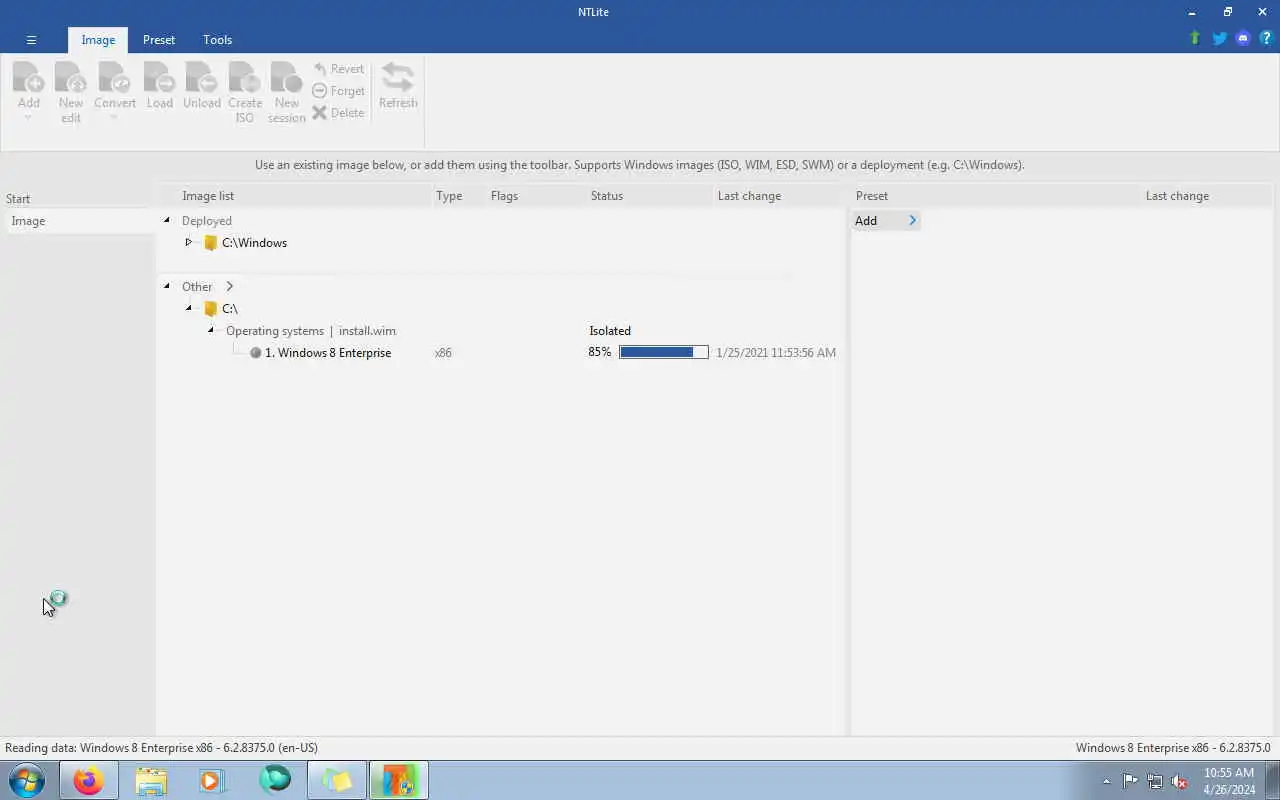The image size is (1280, 800).
Task: Select the 1. Windows 8 Enterprise entry
Action: [328, 353]
